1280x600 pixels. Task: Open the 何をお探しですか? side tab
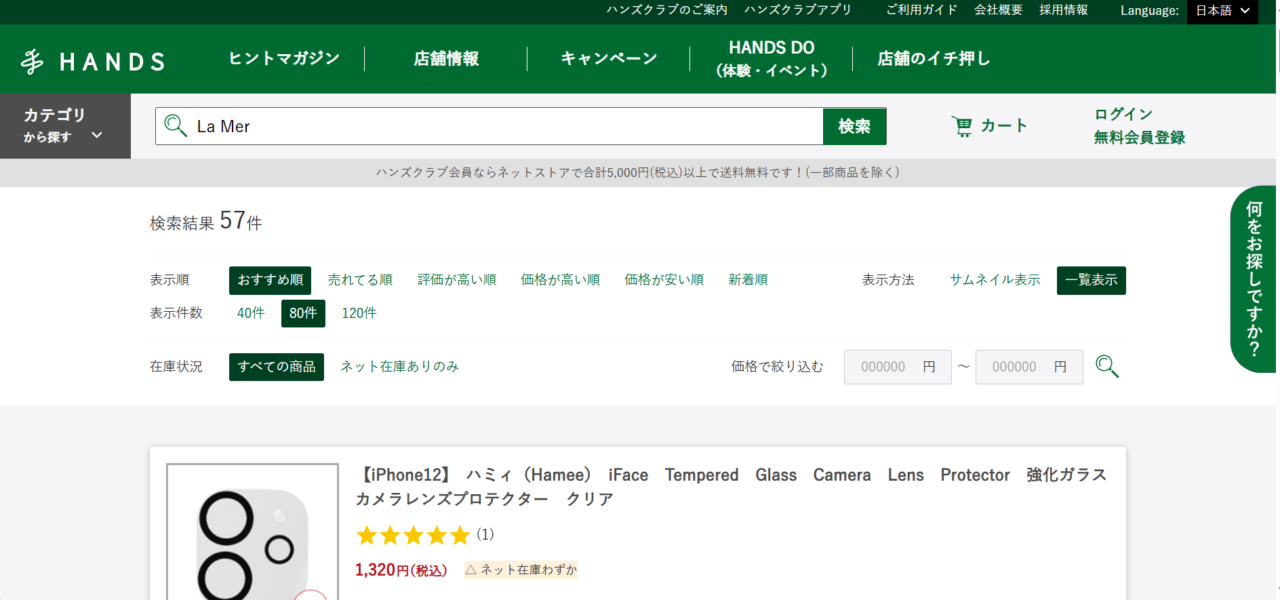1254,280
